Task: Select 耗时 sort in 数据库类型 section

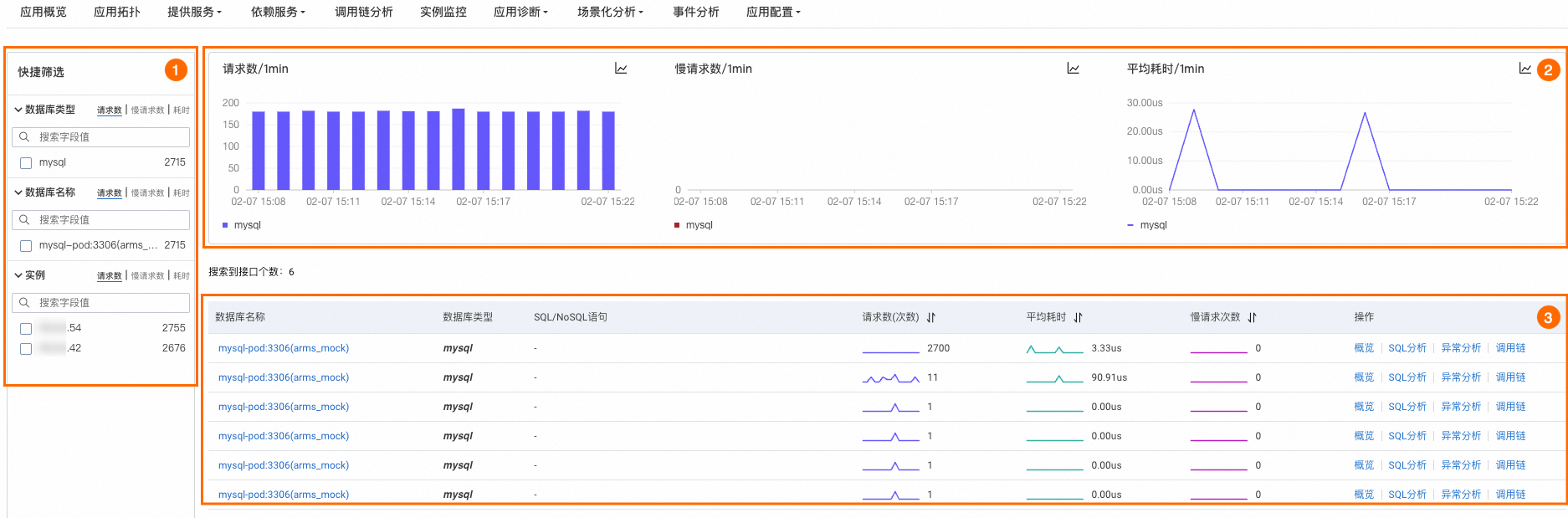Action: click(182, 110)
